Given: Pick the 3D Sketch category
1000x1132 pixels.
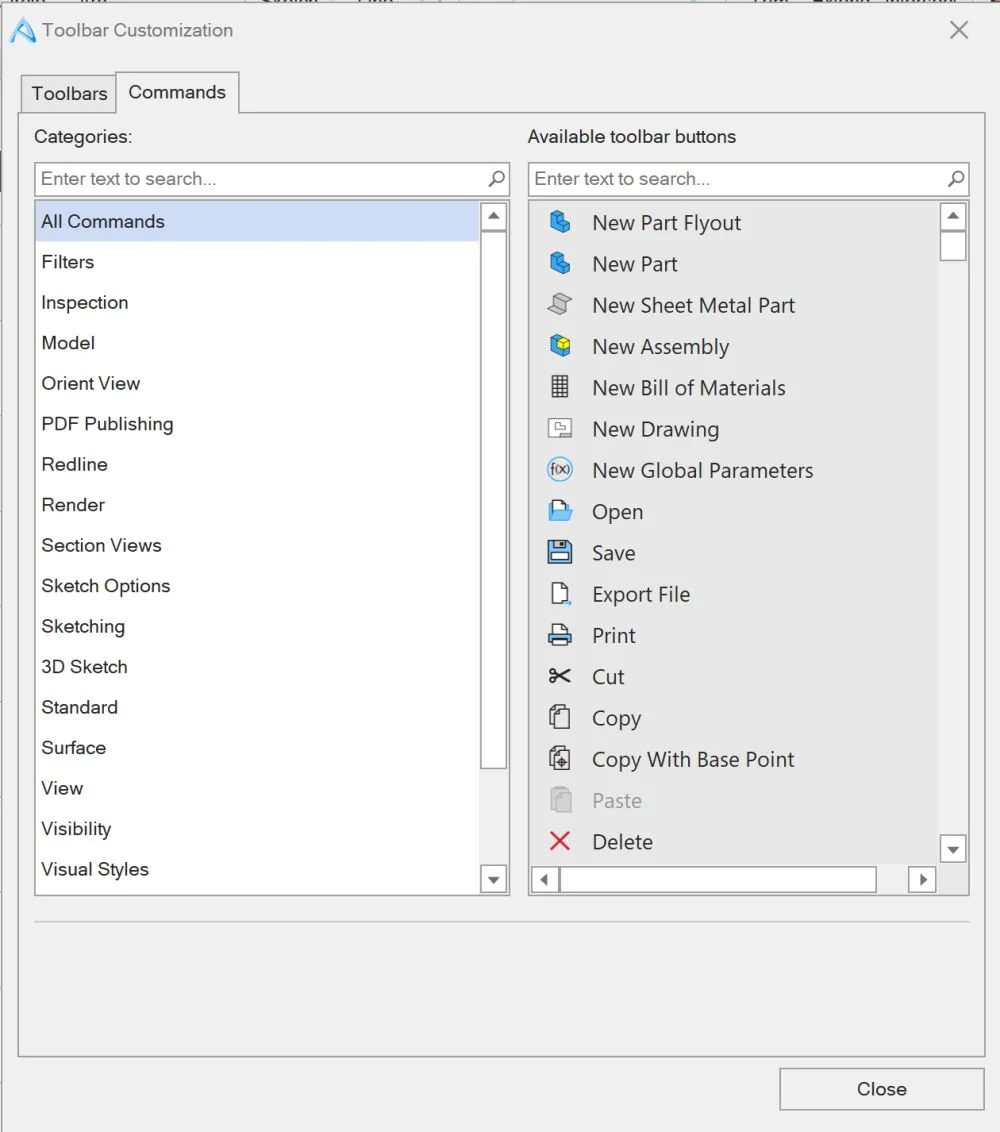Looking at the screenshot, I should (x=257, y=666).
